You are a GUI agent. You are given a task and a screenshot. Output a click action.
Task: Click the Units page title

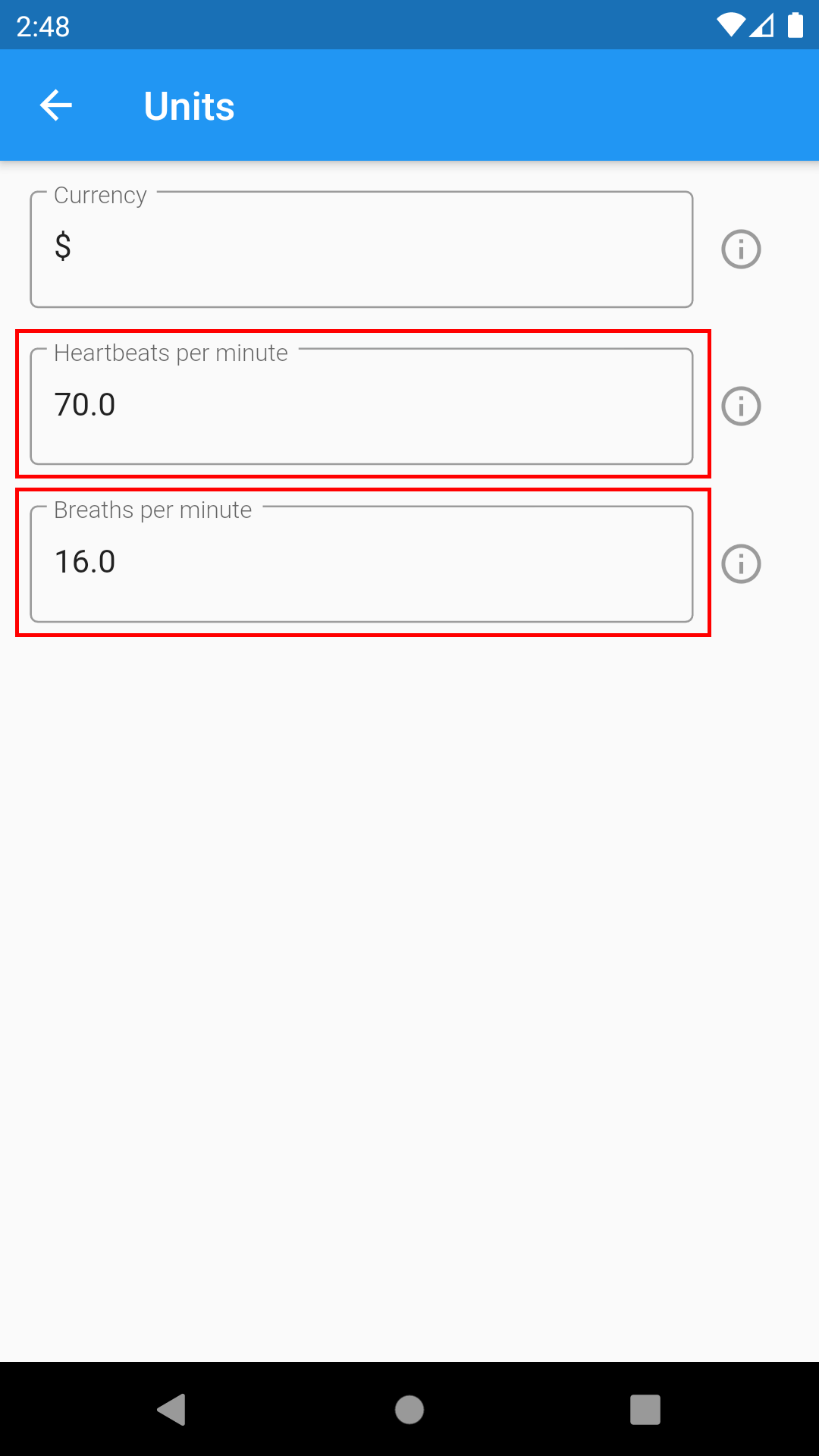189,106
